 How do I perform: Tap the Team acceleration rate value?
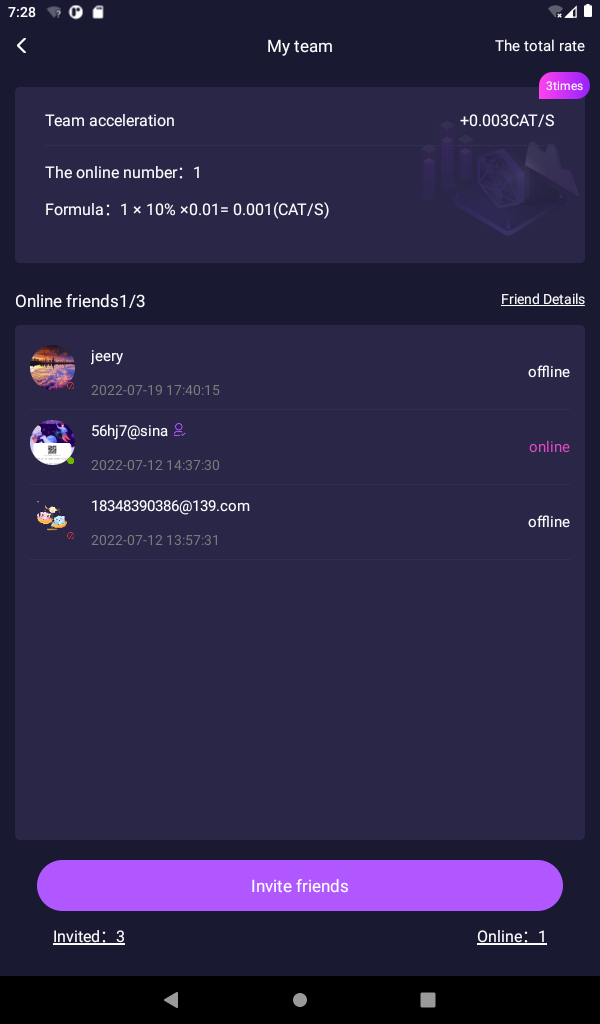(507, 121)
